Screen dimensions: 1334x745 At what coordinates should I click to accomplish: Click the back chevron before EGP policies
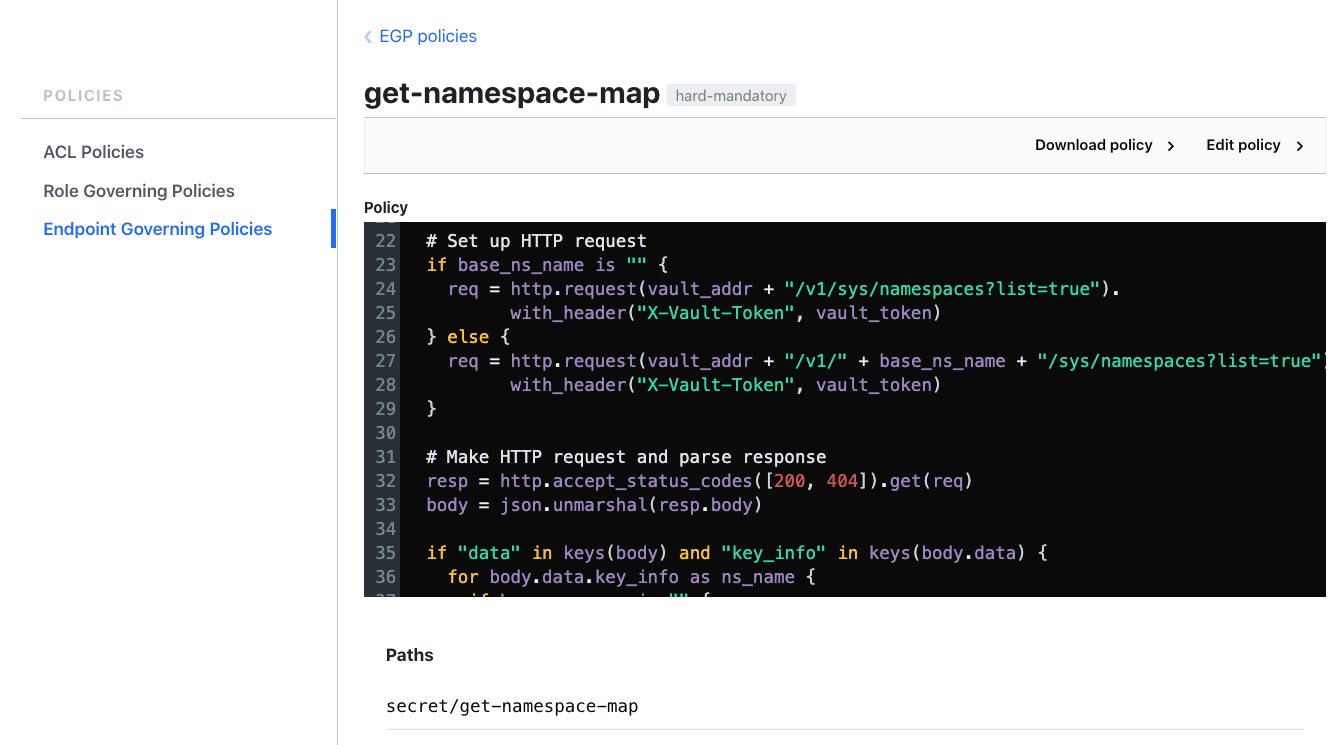pyautogui.click(x=368, y=37)
